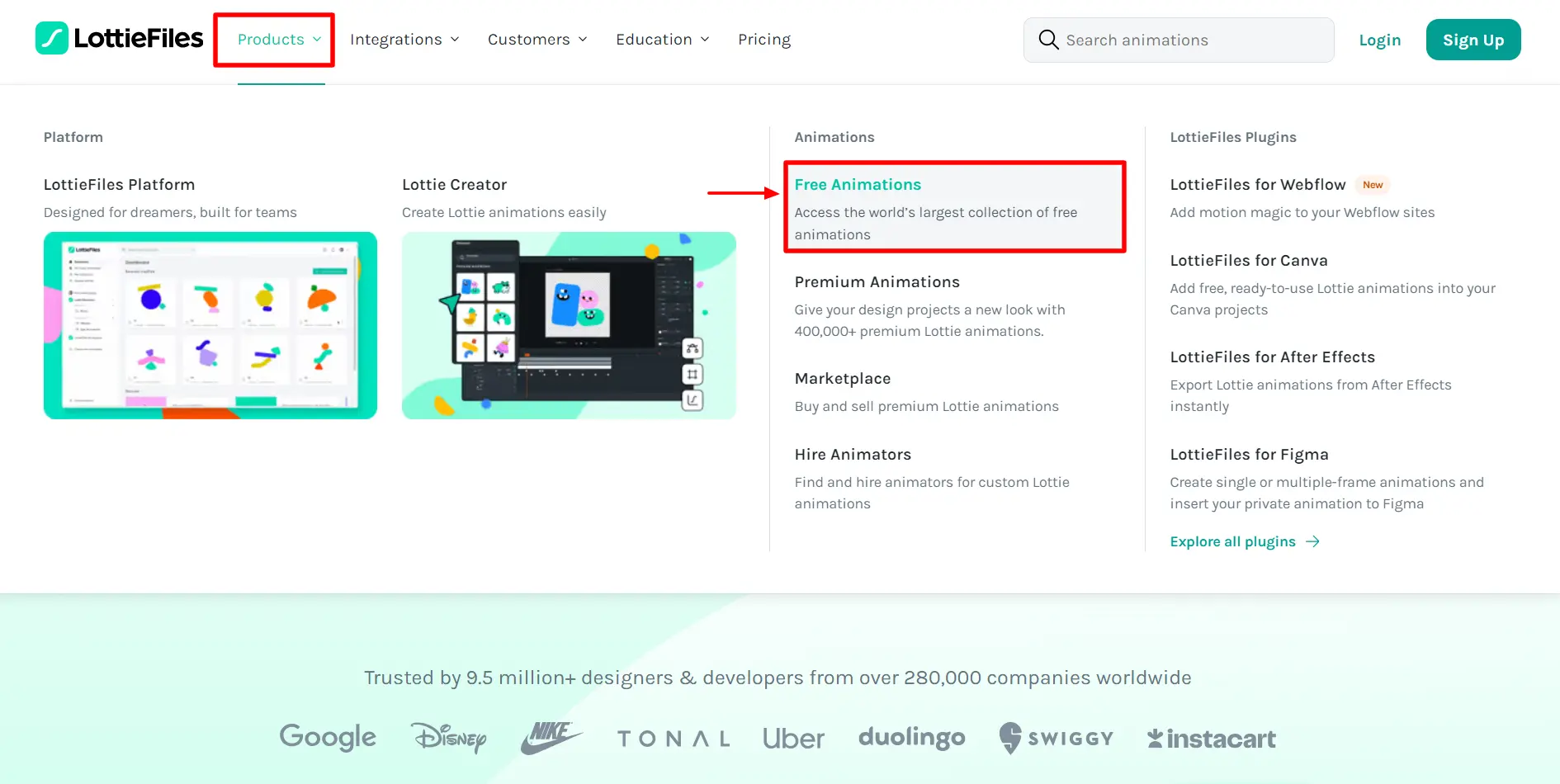Click the LottieFiles logo icon

pyautogui.click(x=51, y=38)
